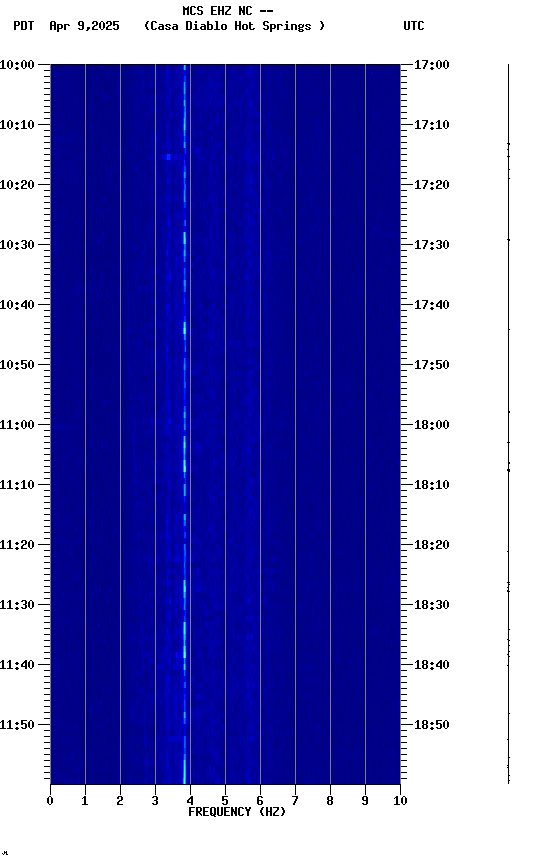Screen dimensions: 552x864
Task: Click the seismogram trace spike near 18:07
Action: pyautogui.click(x=508, y=469)
